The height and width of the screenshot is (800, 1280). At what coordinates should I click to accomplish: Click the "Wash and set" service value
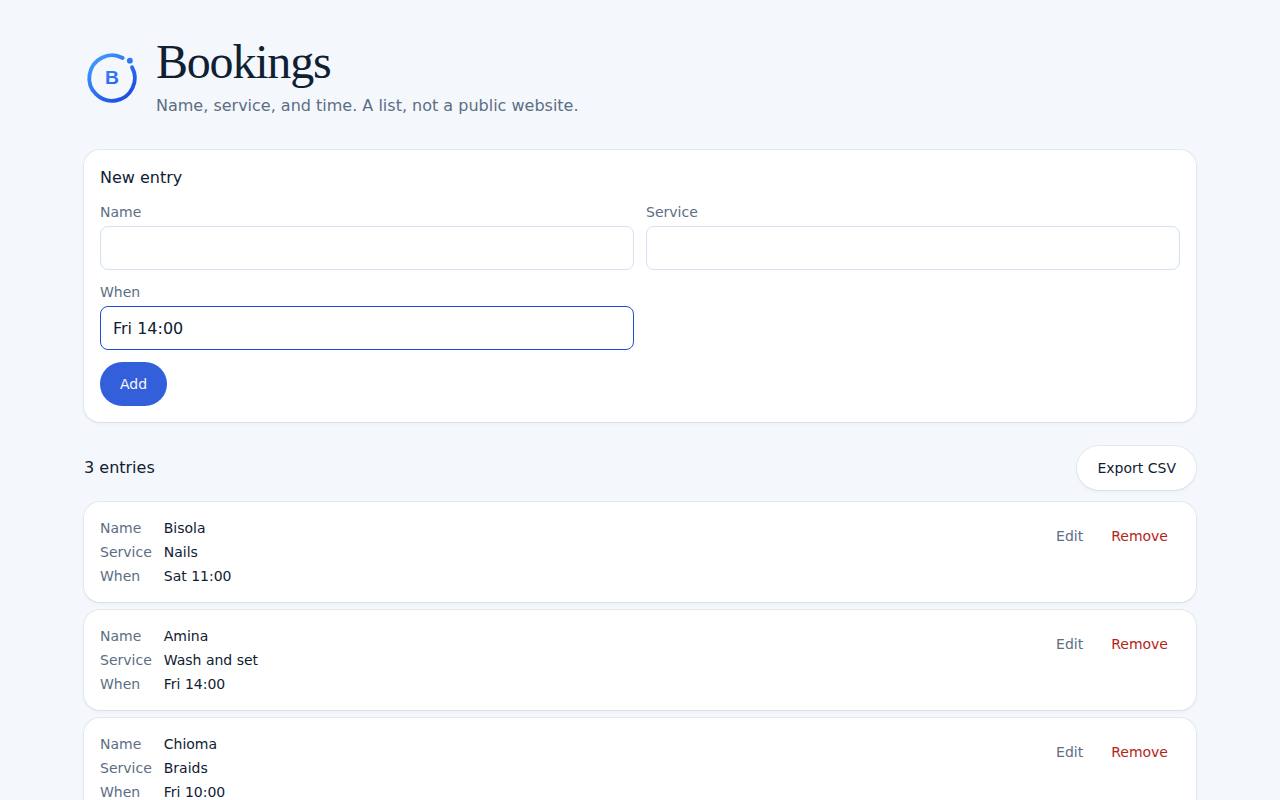[211, 660]
